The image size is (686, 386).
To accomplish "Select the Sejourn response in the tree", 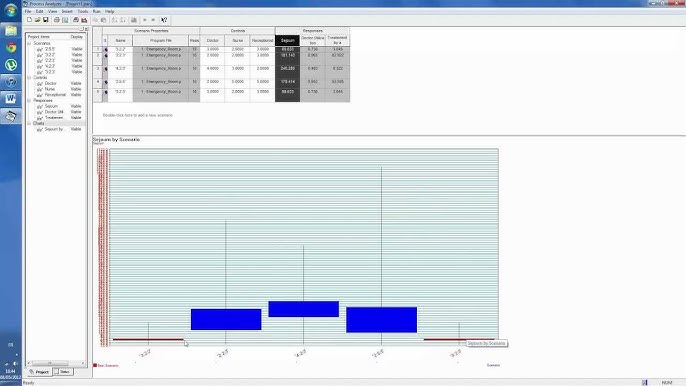I will [x=51, y=106].
